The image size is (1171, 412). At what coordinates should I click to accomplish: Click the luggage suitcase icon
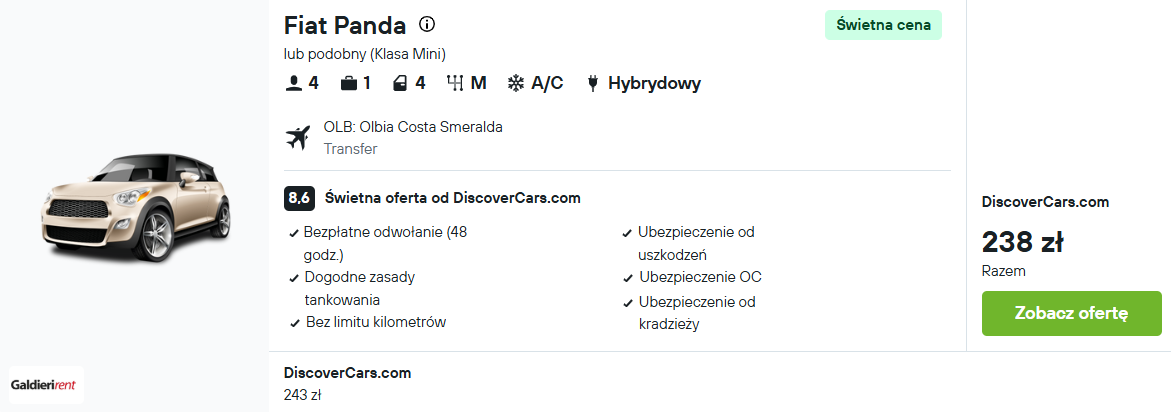[348, 84]
